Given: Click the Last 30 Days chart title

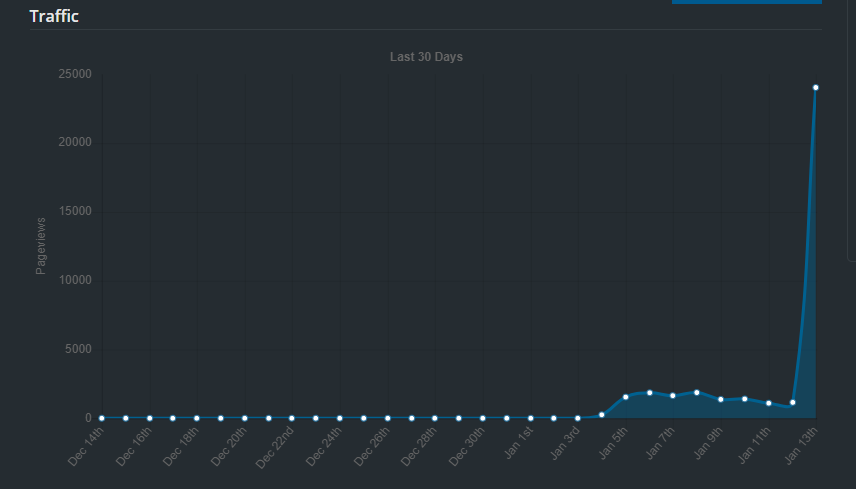Looking at the screenshot, I should pyautogui.click(x=426, y=57).
